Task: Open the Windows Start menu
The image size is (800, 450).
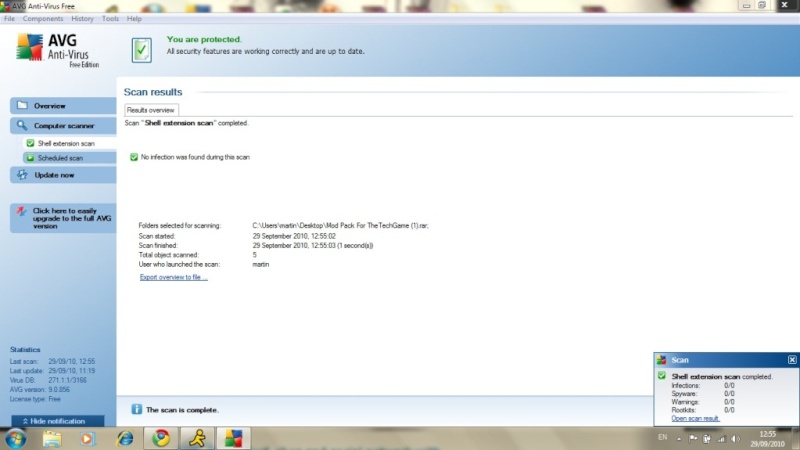Action: pyautogui.click(x=15, y=439)
